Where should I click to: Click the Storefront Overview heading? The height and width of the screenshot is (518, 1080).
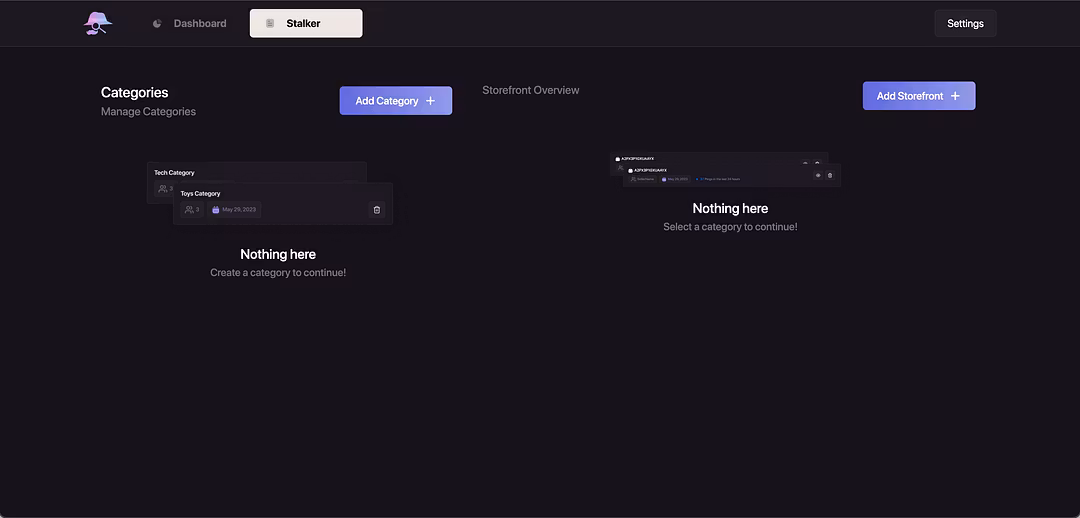[530, 90]
